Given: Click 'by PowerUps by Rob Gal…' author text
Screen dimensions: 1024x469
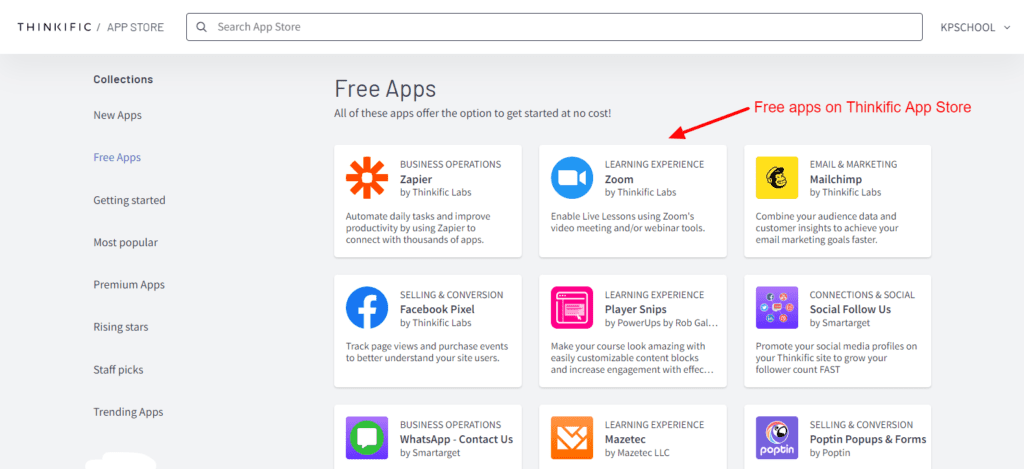Looking at the screenshot, I should (x=662, y=323).
